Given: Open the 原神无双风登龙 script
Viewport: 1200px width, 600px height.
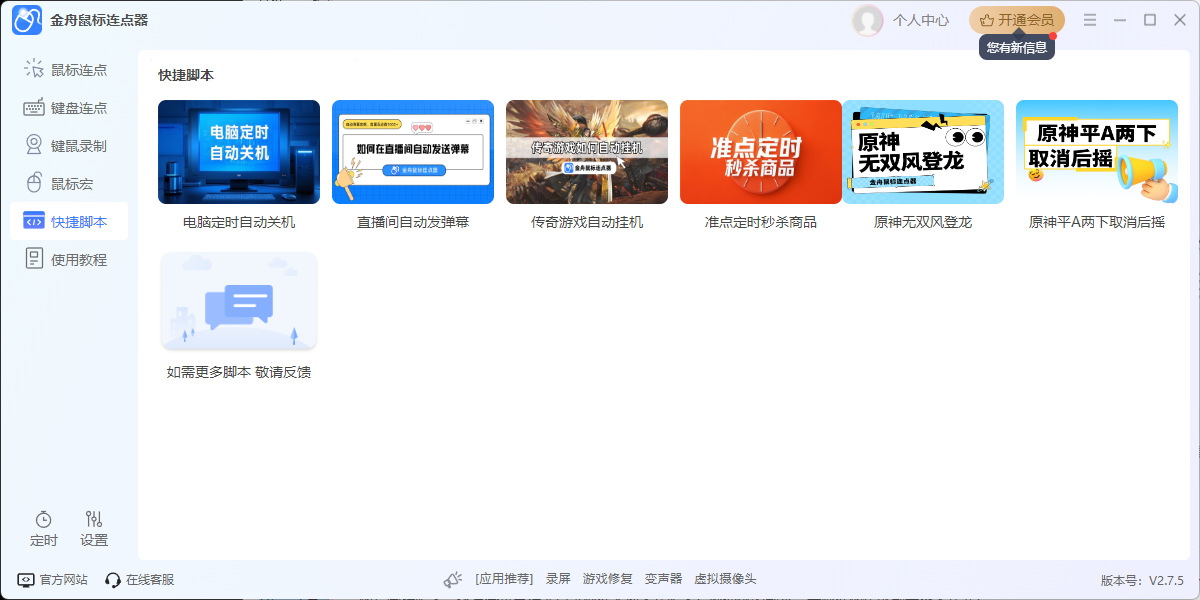Looking at the screenshot, I should click(922, 152).
